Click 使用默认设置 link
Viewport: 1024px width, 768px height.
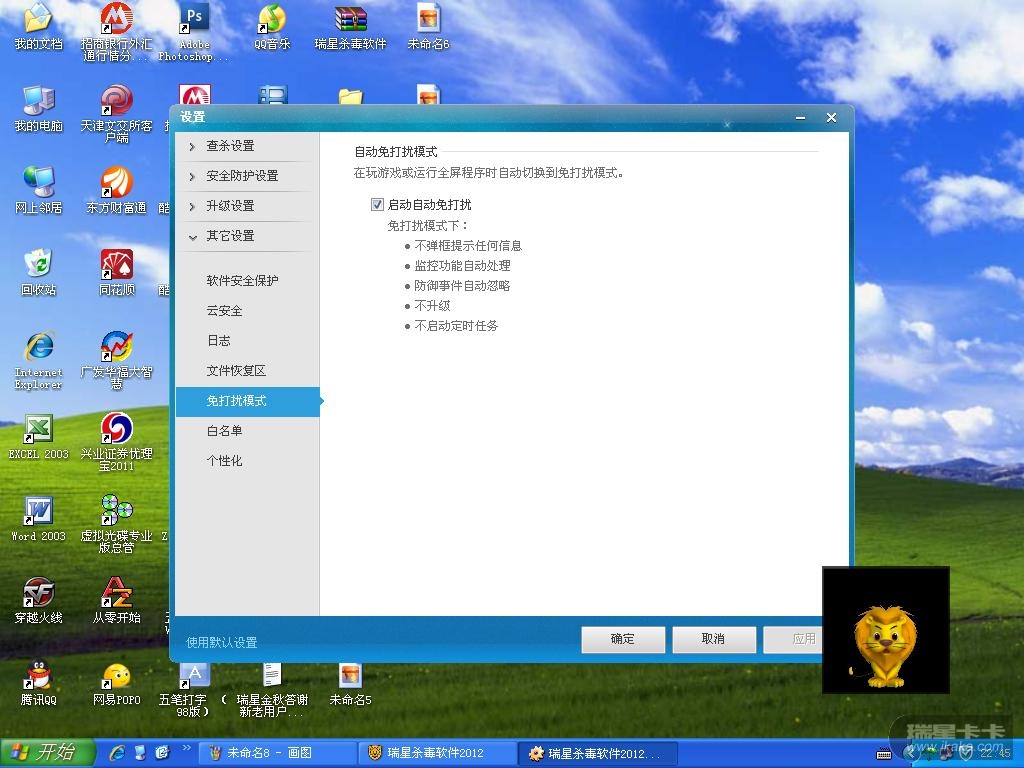(221, 643)
